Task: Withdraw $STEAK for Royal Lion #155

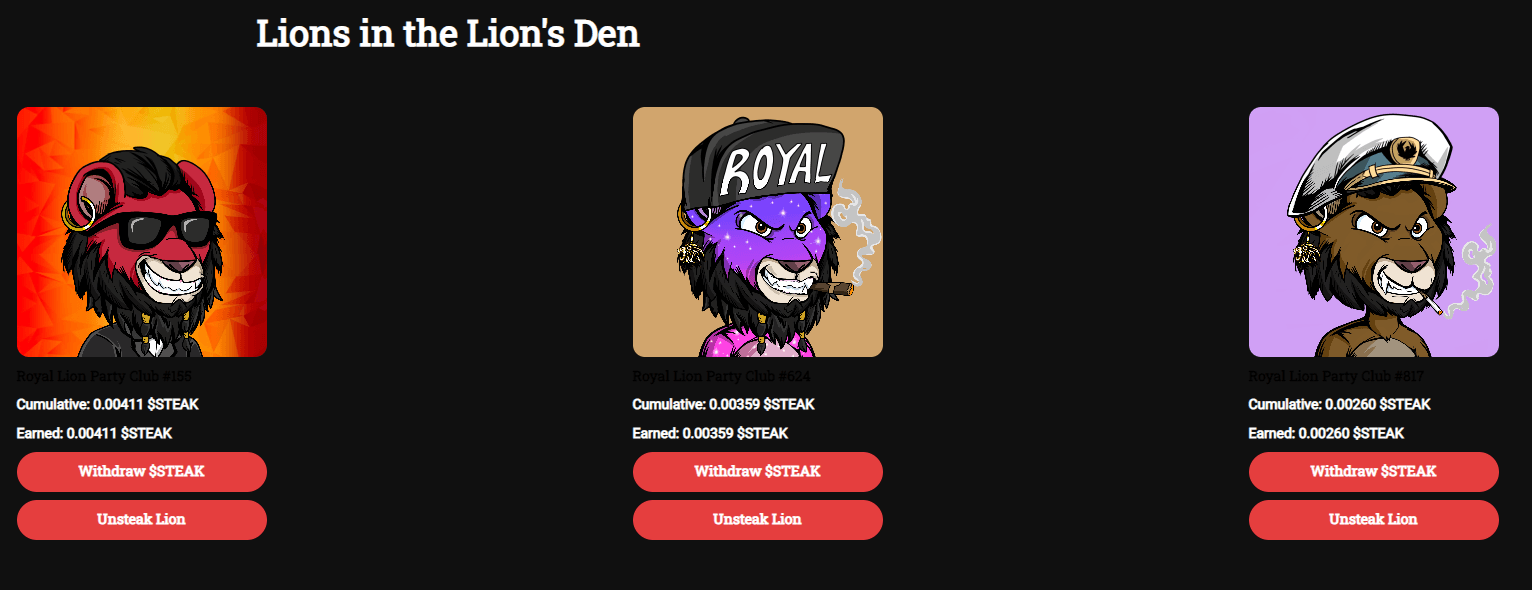Action: pos(142,471)
